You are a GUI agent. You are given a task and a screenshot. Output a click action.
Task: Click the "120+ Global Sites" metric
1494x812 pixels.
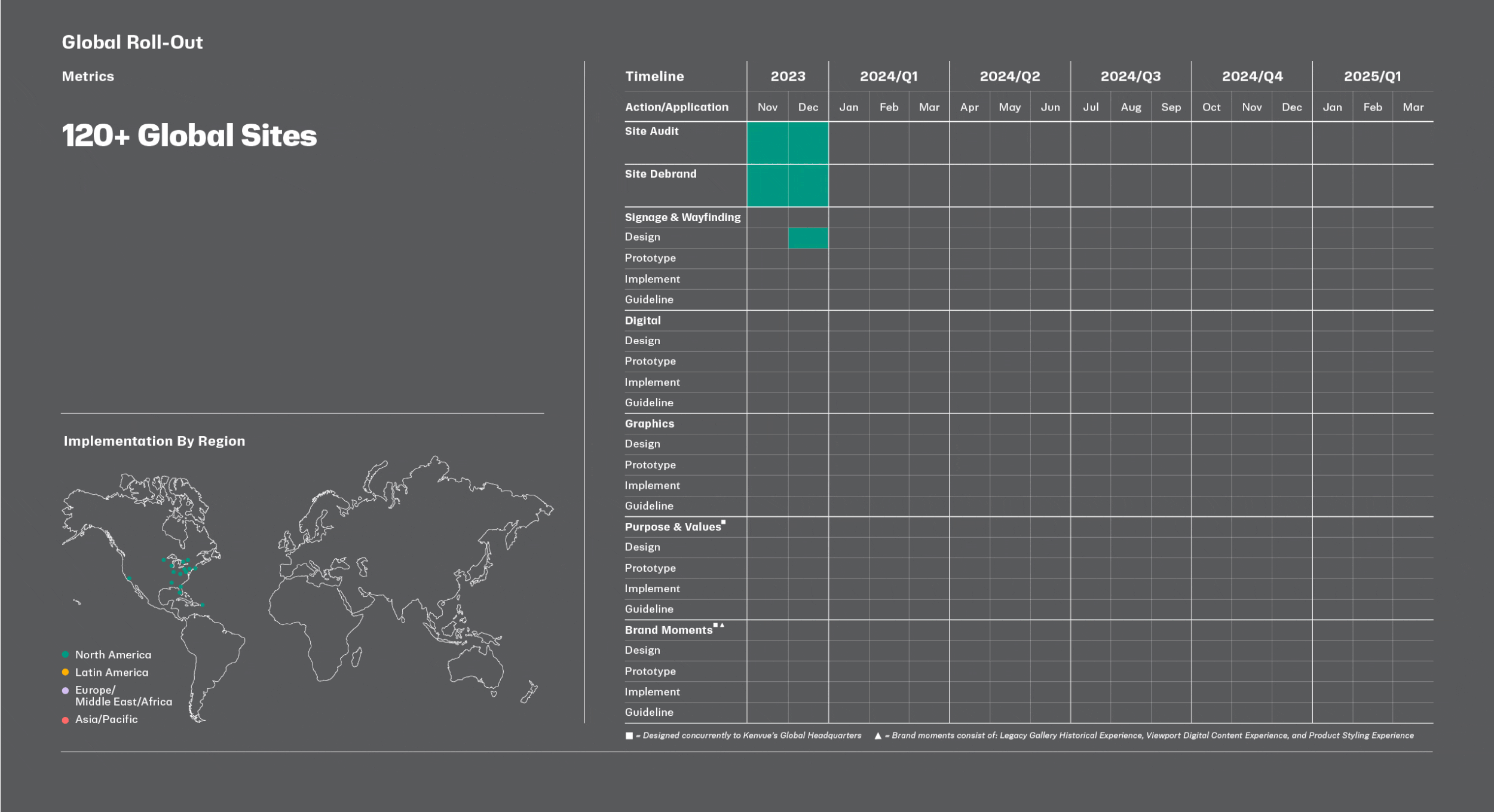coord(189,135)
